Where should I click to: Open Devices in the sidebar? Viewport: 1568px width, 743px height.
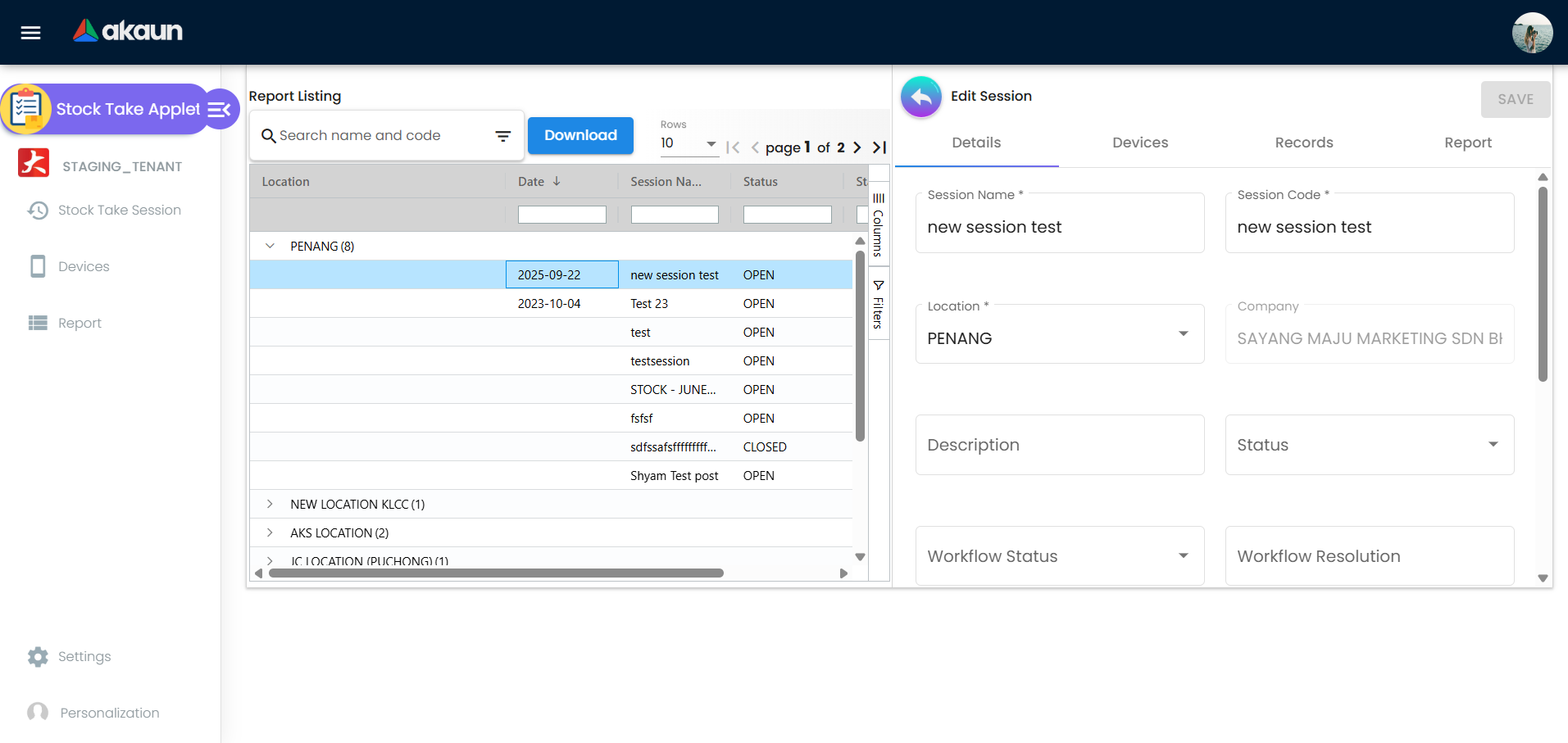click(x=83, y=266)
